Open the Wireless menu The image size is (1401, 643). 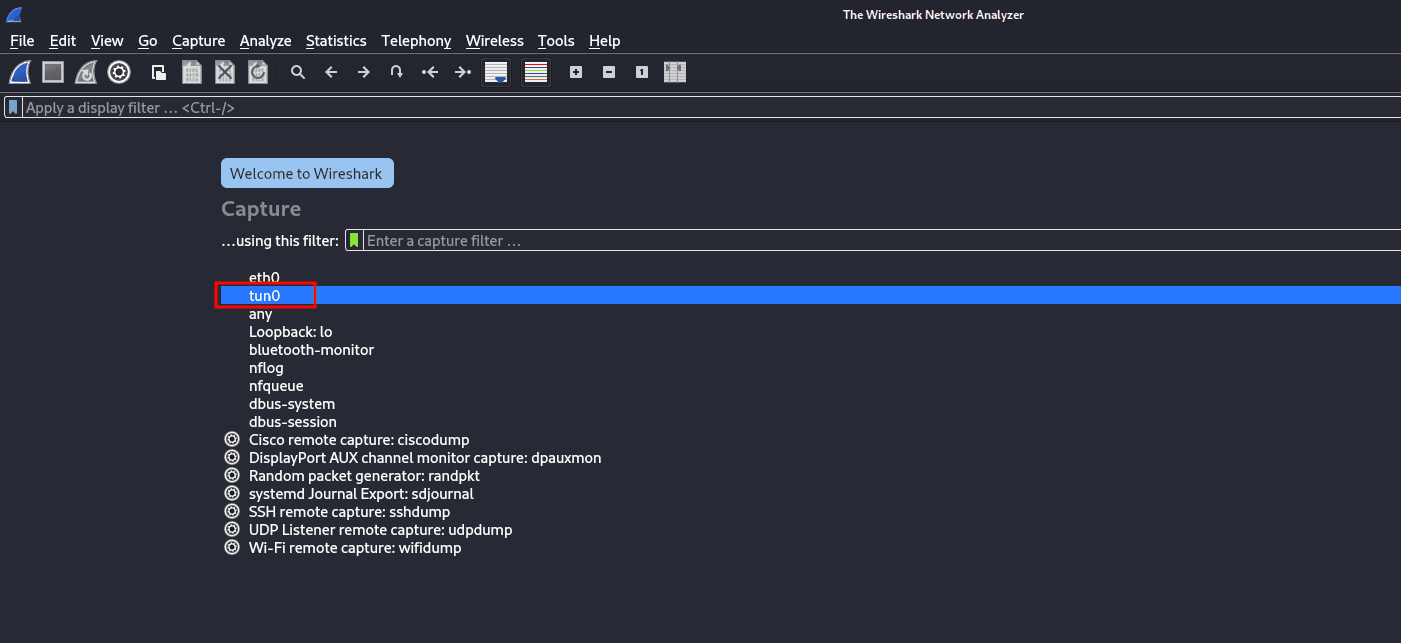[x=495, y=41]
